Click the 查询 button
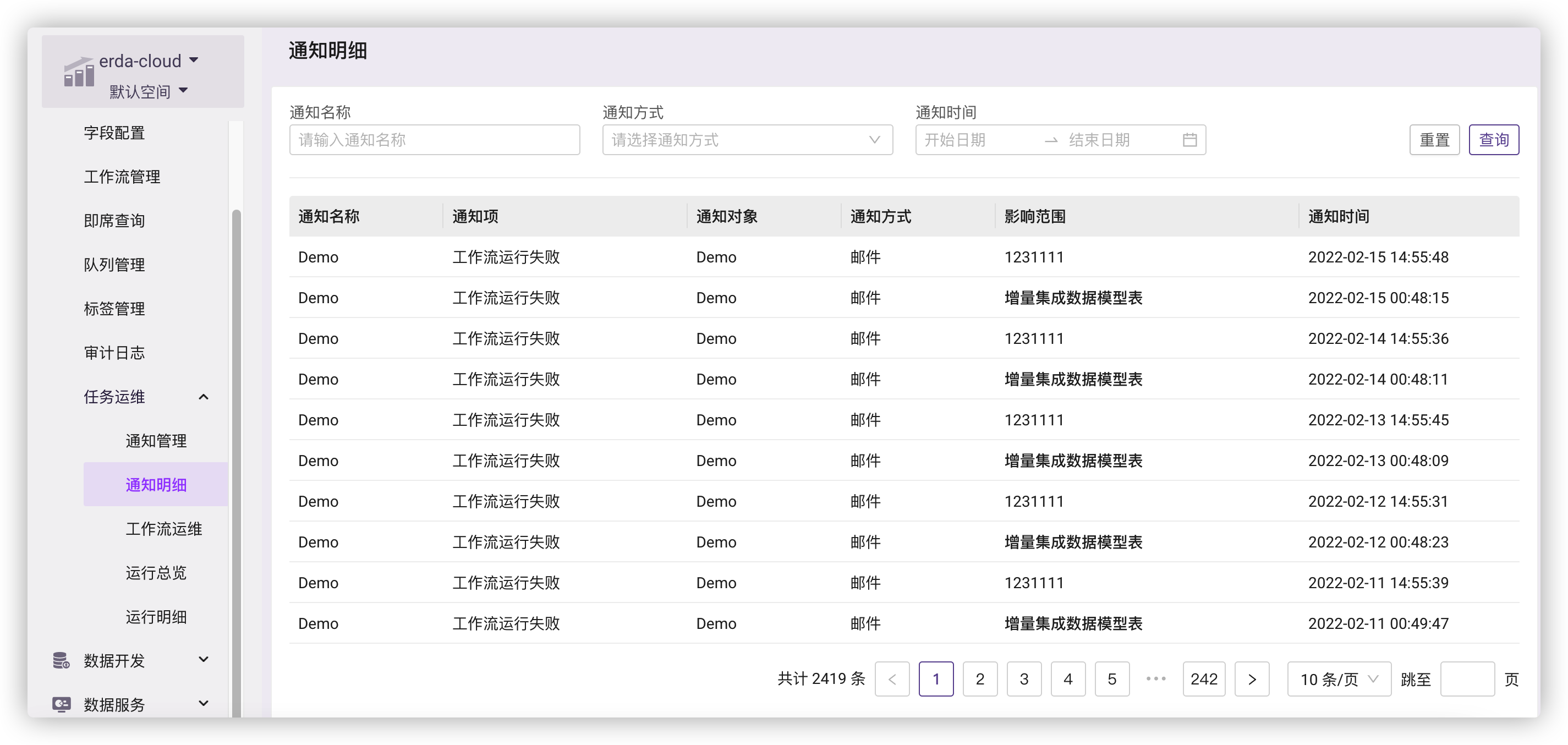The image size is (1568, 745). (x=1493, y=140)
